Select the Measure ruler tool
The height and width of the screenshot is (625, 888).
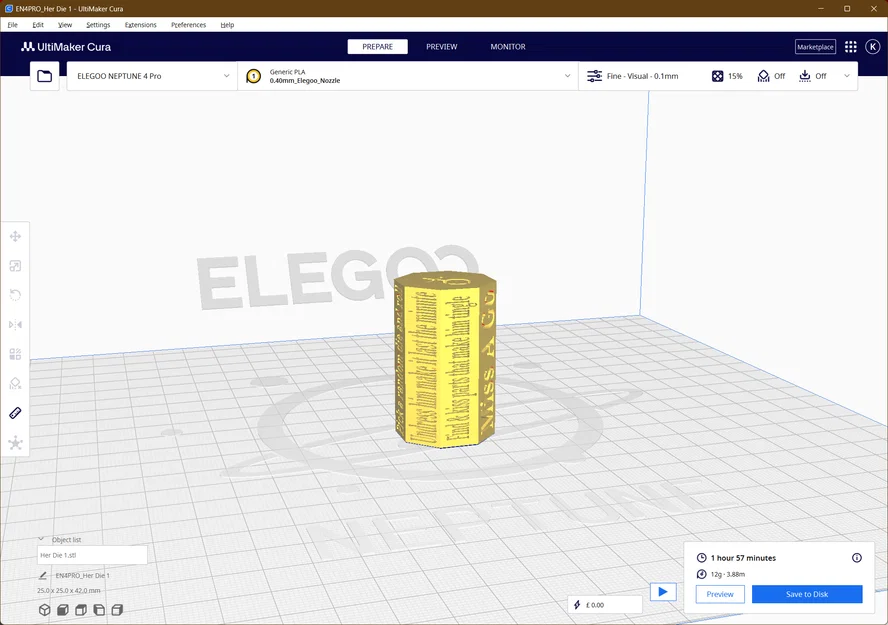pos(15,413)
